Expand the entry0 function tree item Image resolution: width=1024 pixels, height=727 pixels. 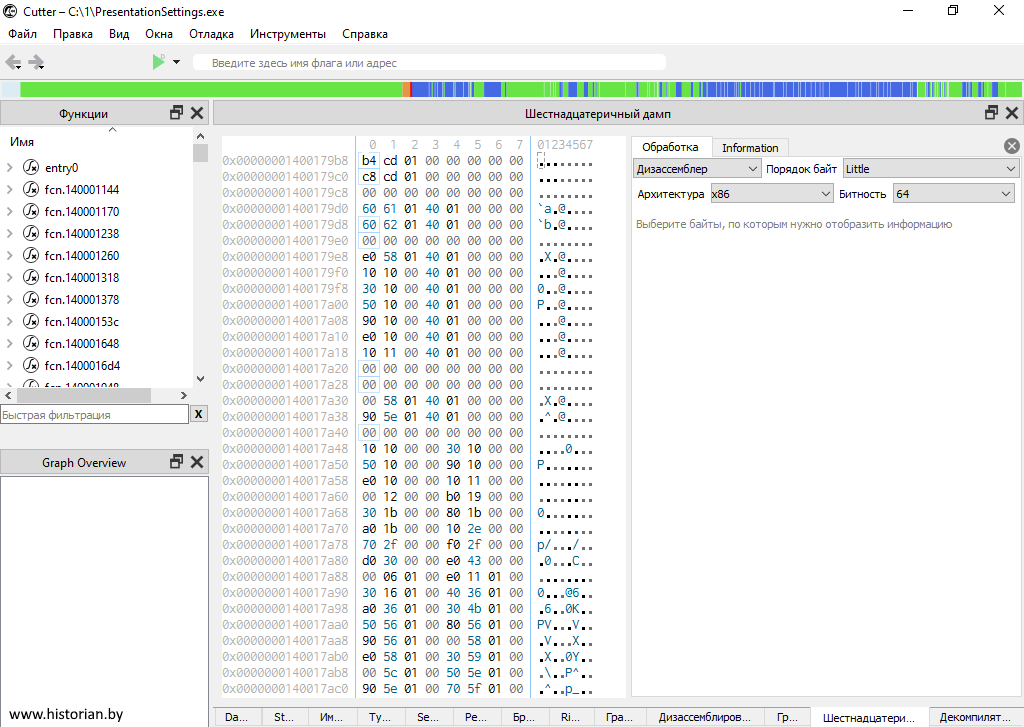pyautogui.click(x=10, y=168)
